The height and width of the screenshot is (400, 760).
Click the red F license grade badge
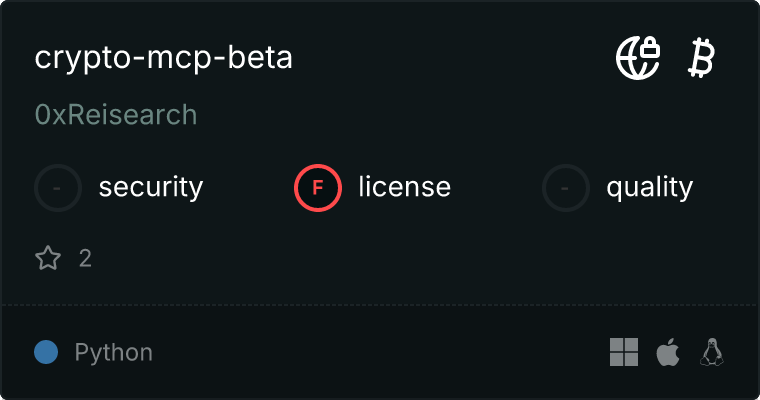pyautogui.click(x=318, y=187)
